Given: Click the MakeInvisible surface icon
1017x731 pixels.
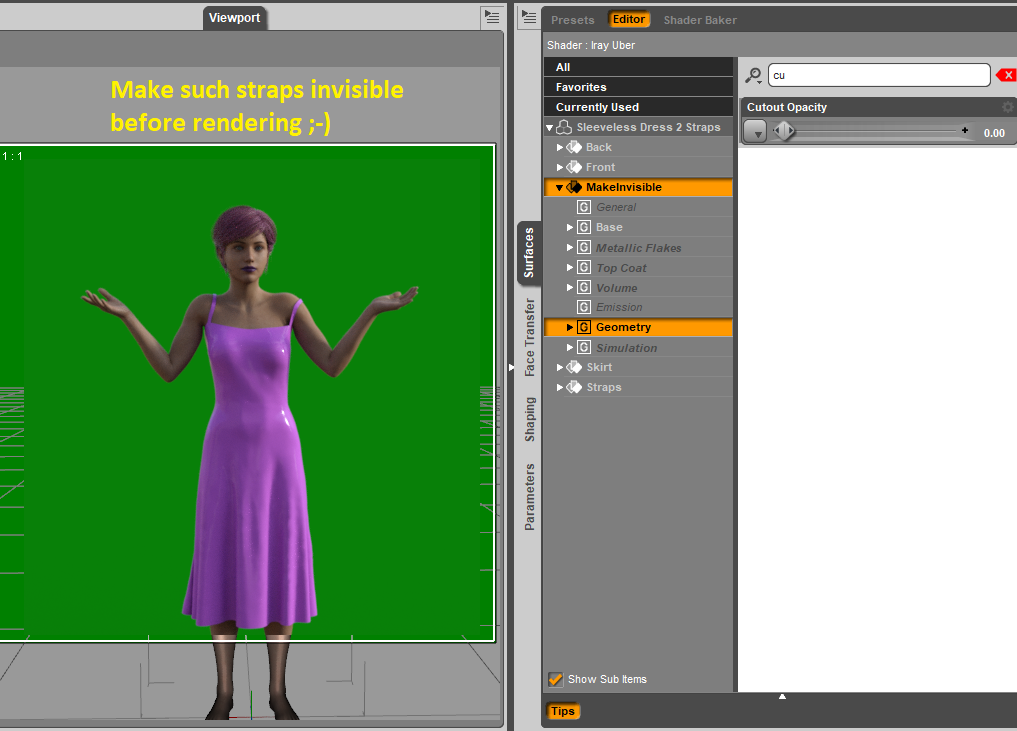Looking at the screenshot, I should click(x=575, y=187).
